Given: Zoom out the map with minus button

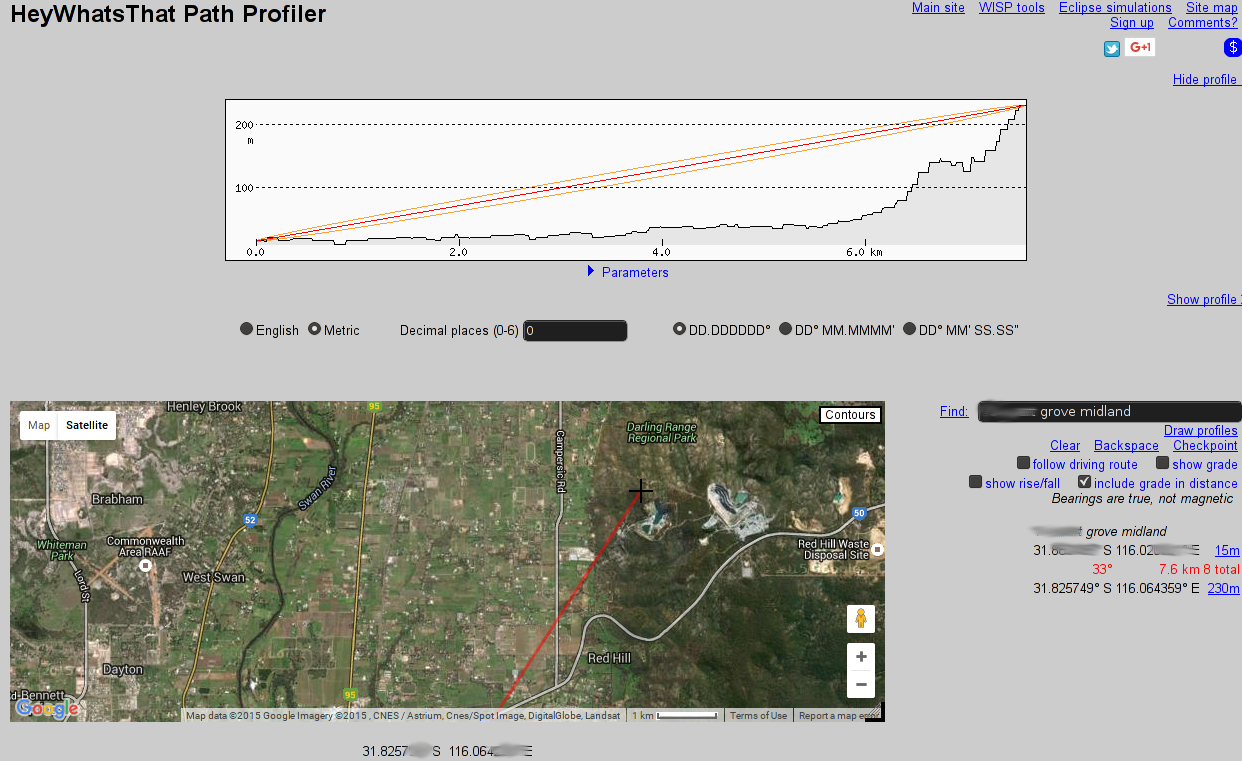Looking at the screenshot, I should pyautogui.click(x=861, y=685).
